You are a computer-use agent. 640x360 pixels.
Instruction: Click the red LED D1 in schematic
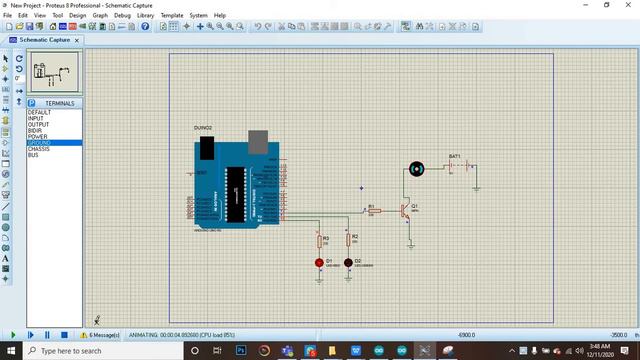pyautogui.click(x=319, y=262)
